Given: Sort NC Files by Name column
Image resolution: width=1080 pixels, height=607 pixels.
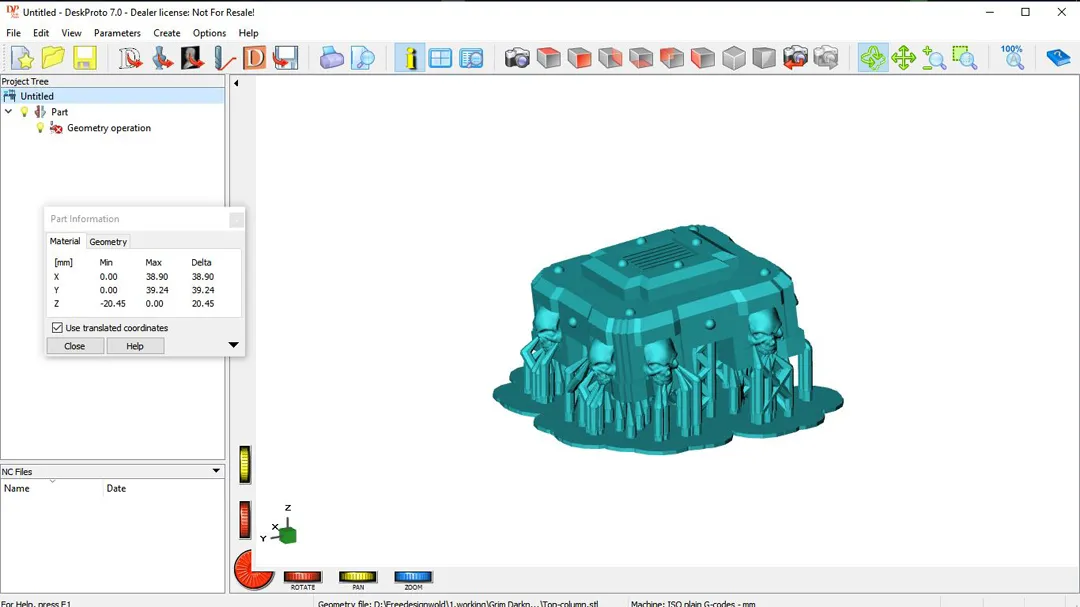Looking at the screenshot, I should click(52, 488).
